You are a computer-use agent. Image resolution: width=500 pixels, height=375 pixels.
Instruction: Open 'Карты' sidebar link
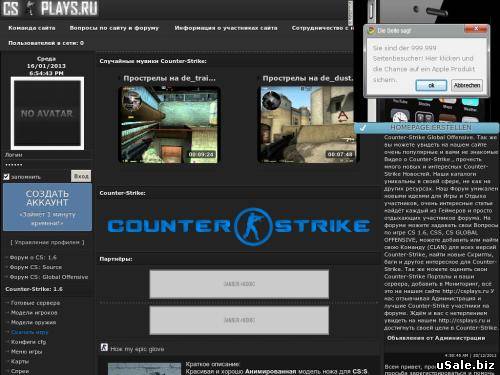coord(20,361)
